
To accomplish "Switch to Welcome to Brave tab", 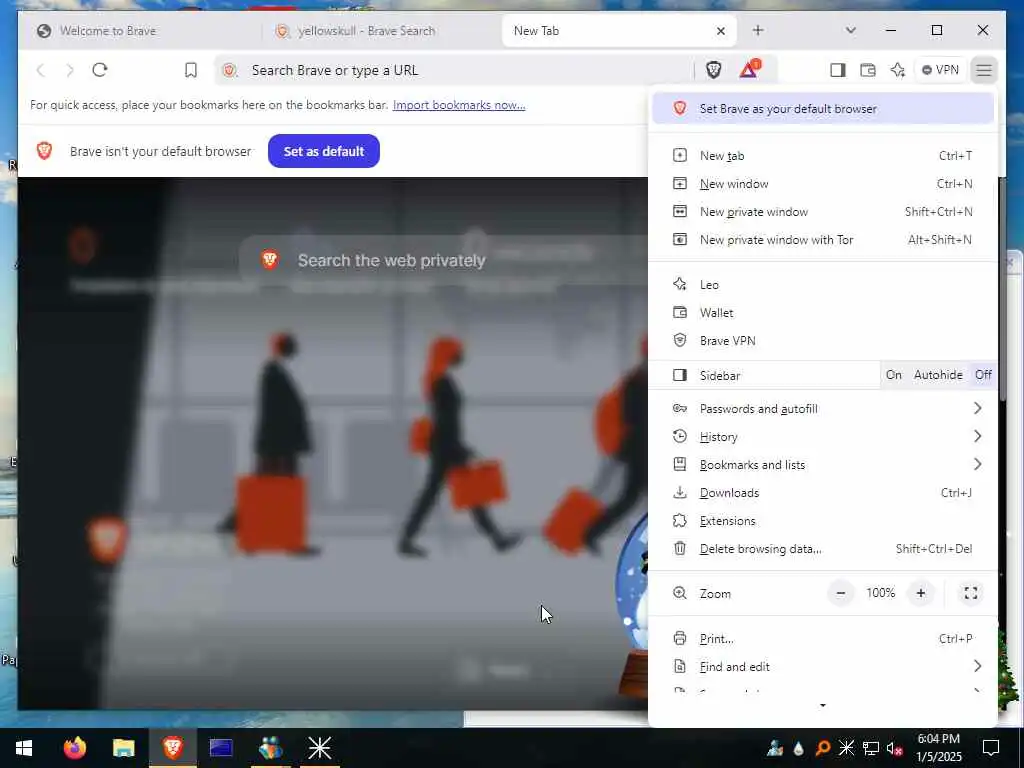I will [x=139, y=31].
